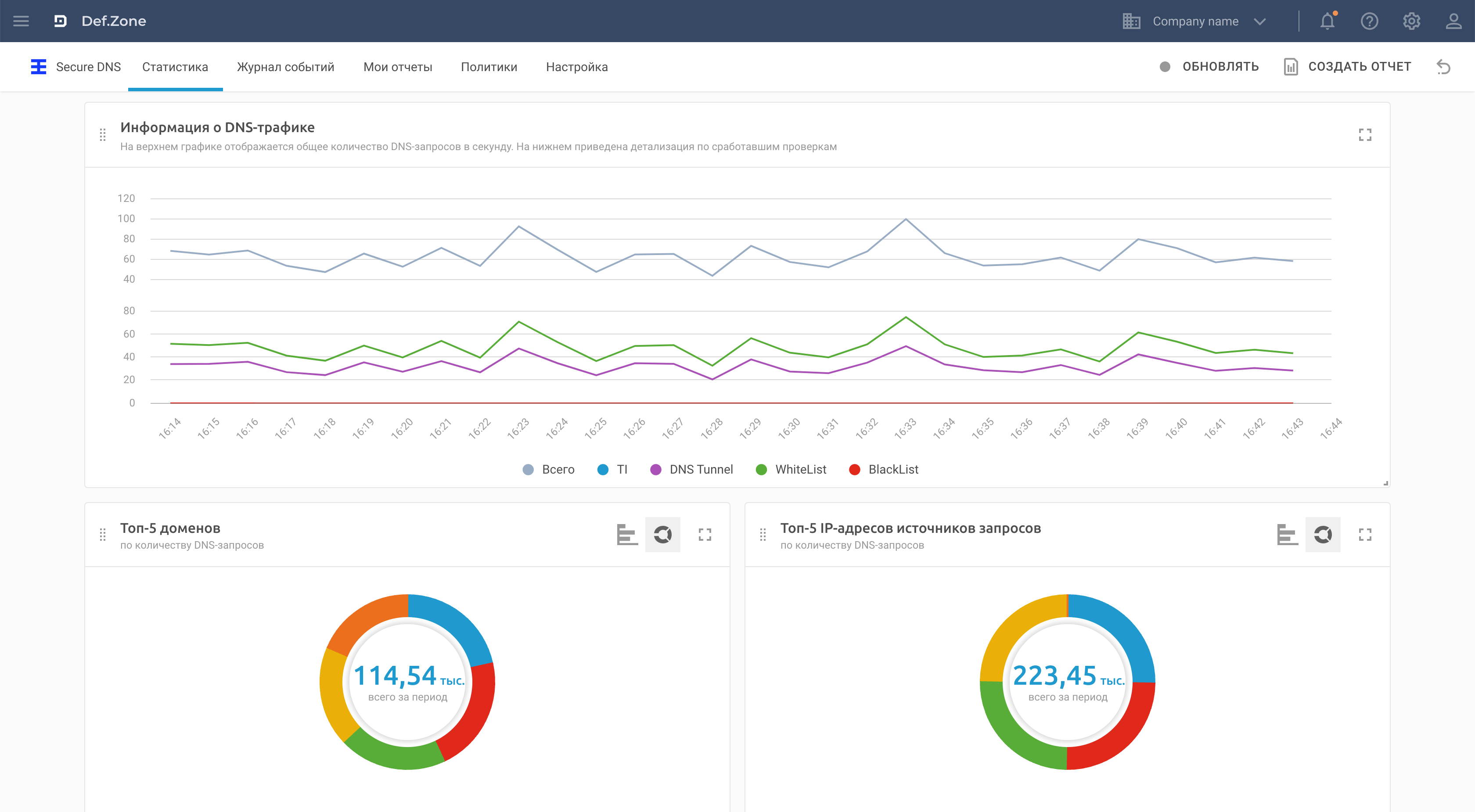Open the help question mark icon
Viewport: 1475px width, 812px height.
pyautogui.click(x=1369, y=21)
